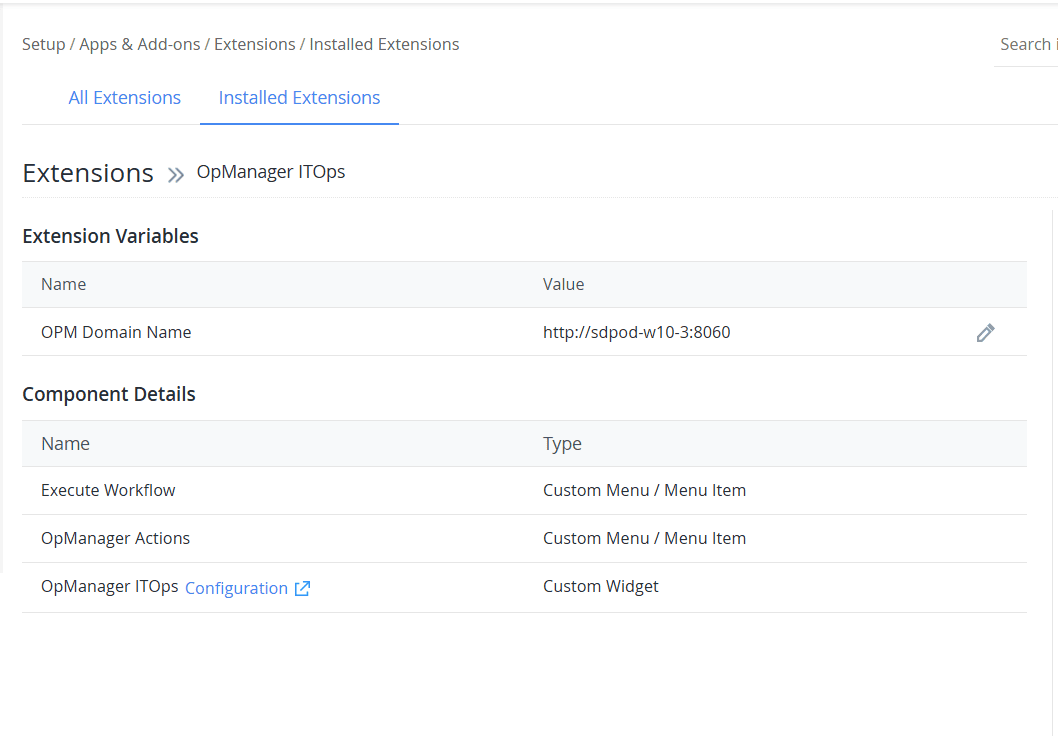
Task: Click the Extensions heading link
Action: (88, 173)
